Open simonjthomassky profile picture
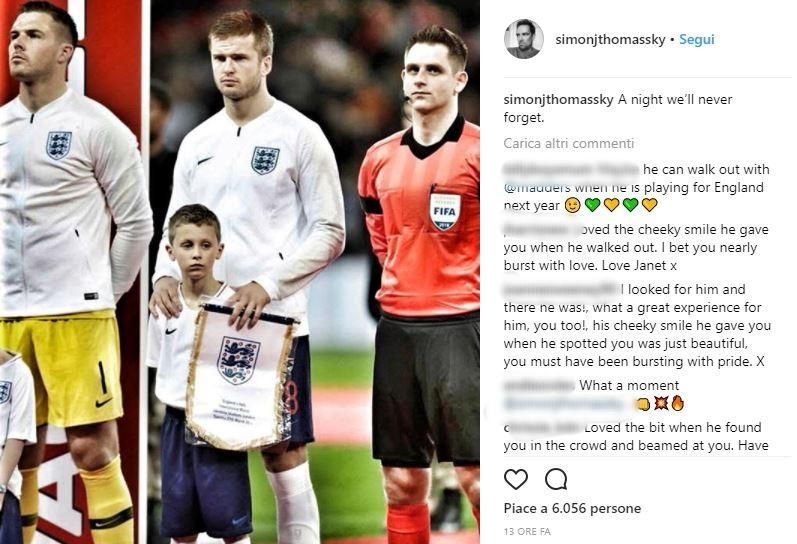The height and width of the screenshot is (544, 797). [523, 39]
